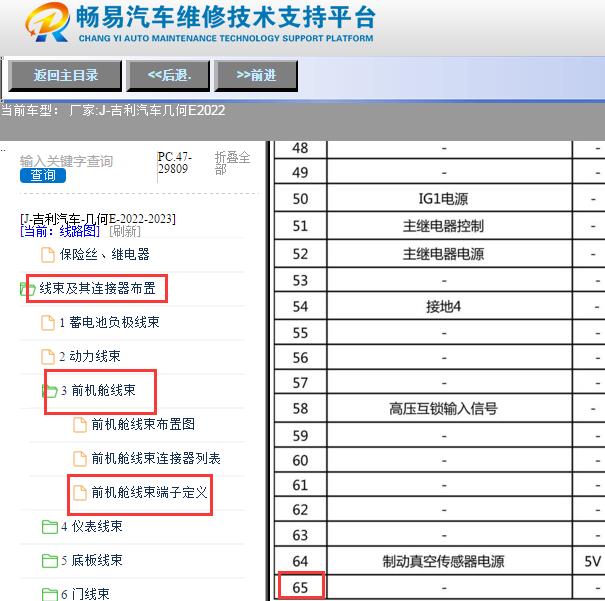Click terminal number 48 cell

[x=300, y=148]
